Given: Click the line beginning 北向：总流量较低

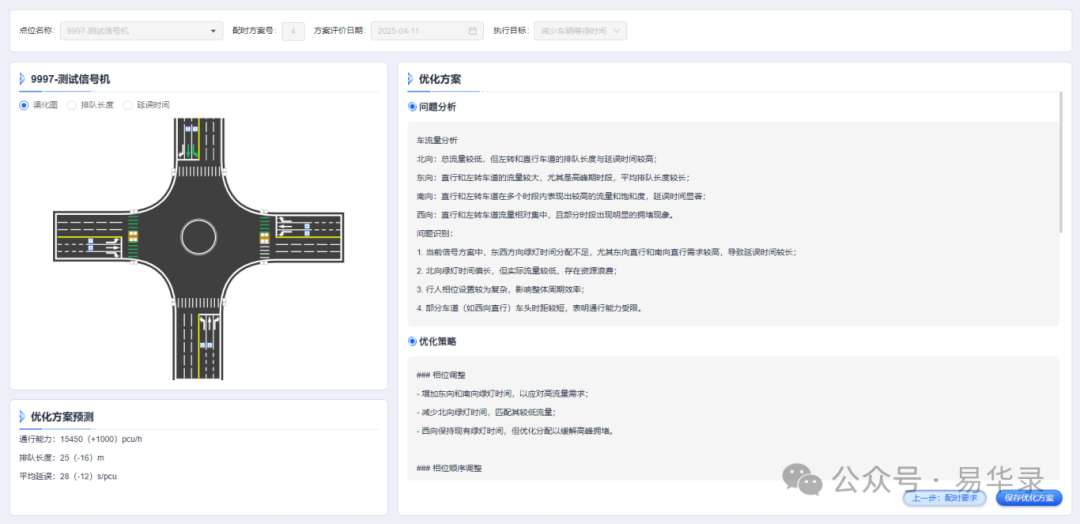Looking at the screenshot, I should (535, 158).
